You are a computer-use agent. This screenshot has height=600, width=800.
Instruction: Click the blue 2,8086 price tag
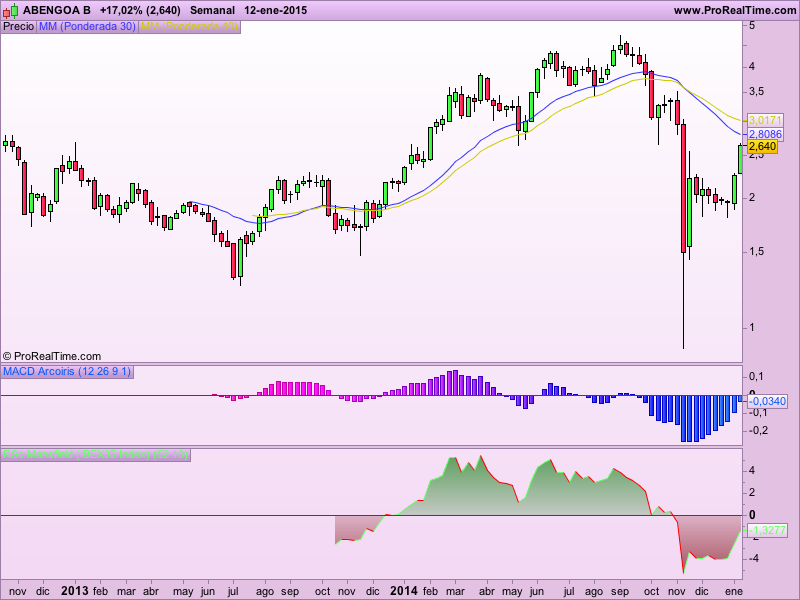765,134
